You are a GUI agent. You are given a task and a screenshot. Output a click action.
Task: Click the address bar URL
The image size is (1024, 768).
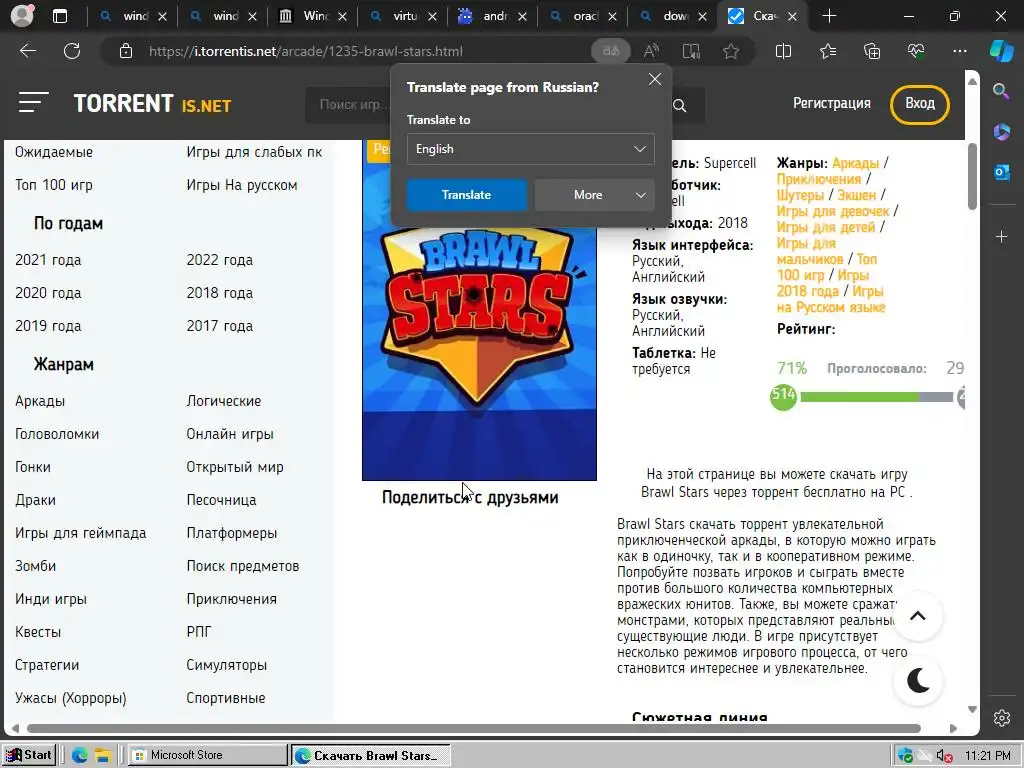pos(305,51)
